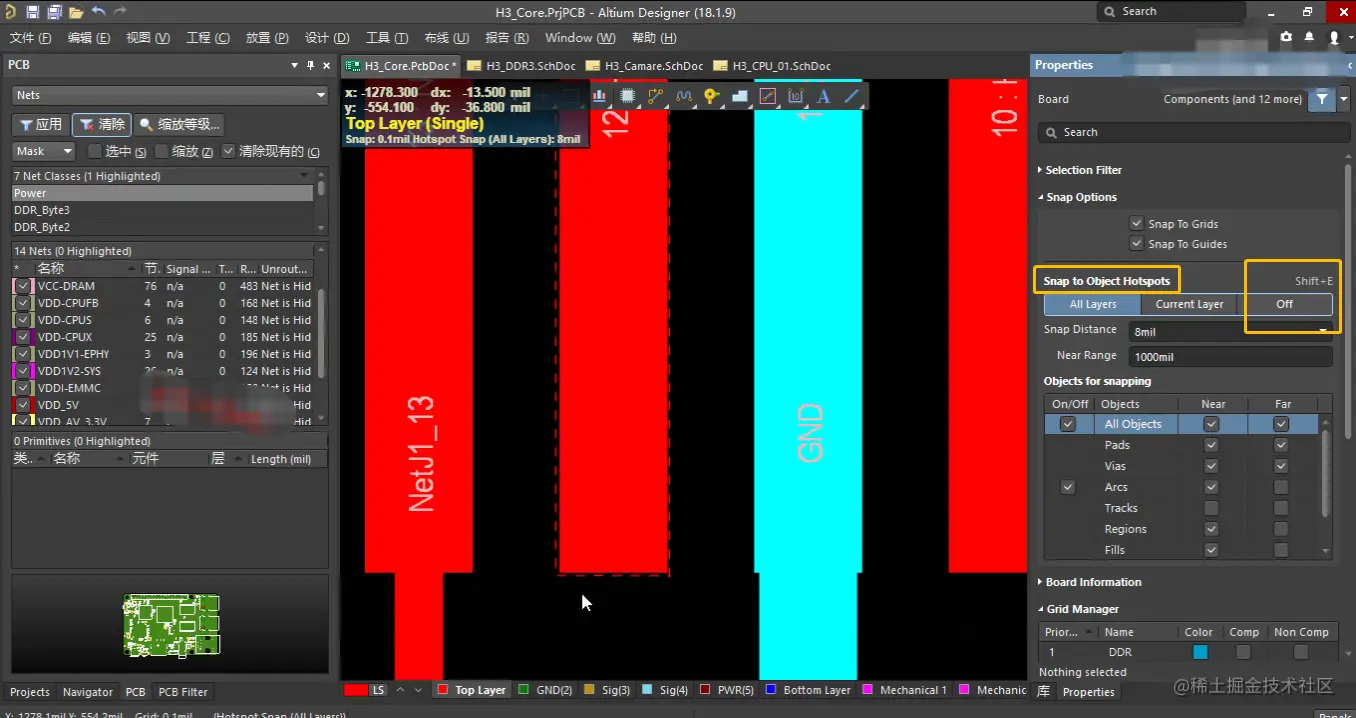Image resolution: width=1356 pixels, height=718 pixels.
Task: Open a file with the folder icon
Action: [x=76, y=12]
